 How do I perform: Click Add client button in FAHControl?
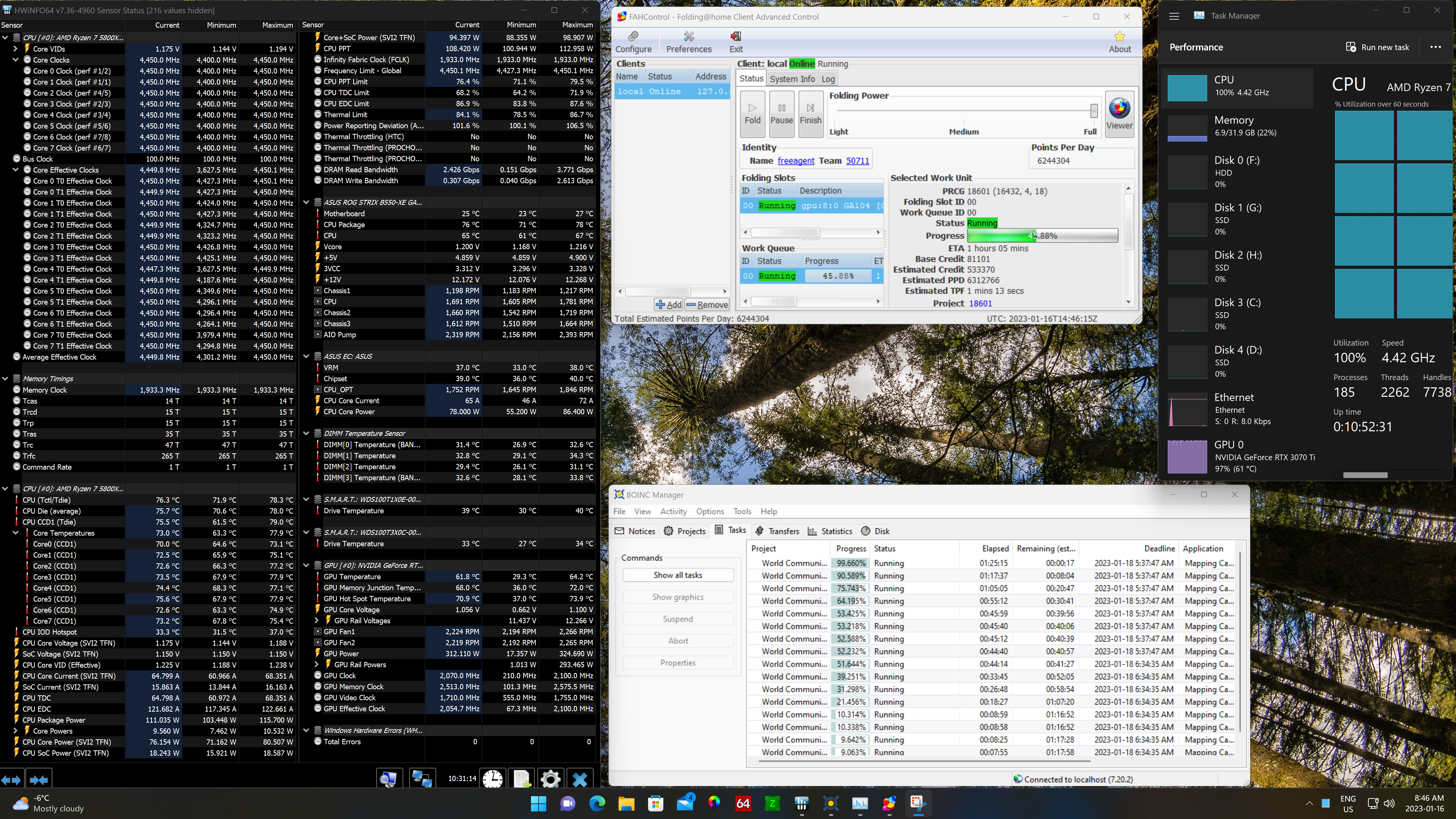pos(669,305)
